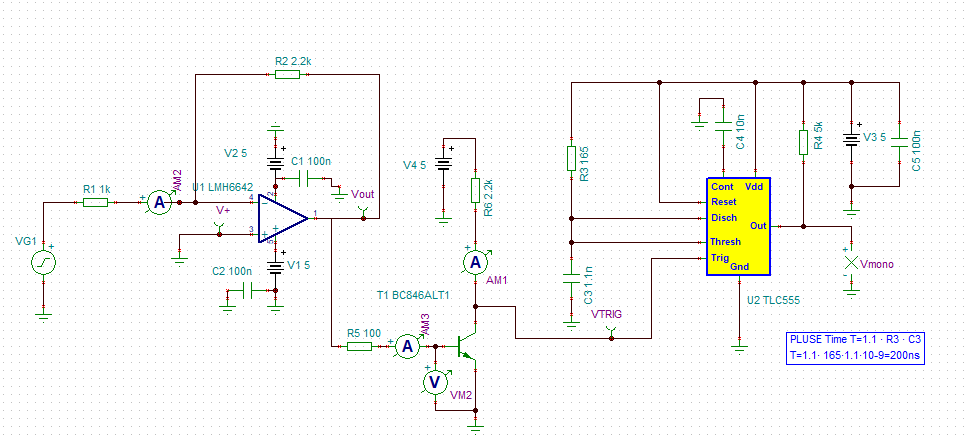Select the Vmono voltage probe cross

(x=851, y=262)
